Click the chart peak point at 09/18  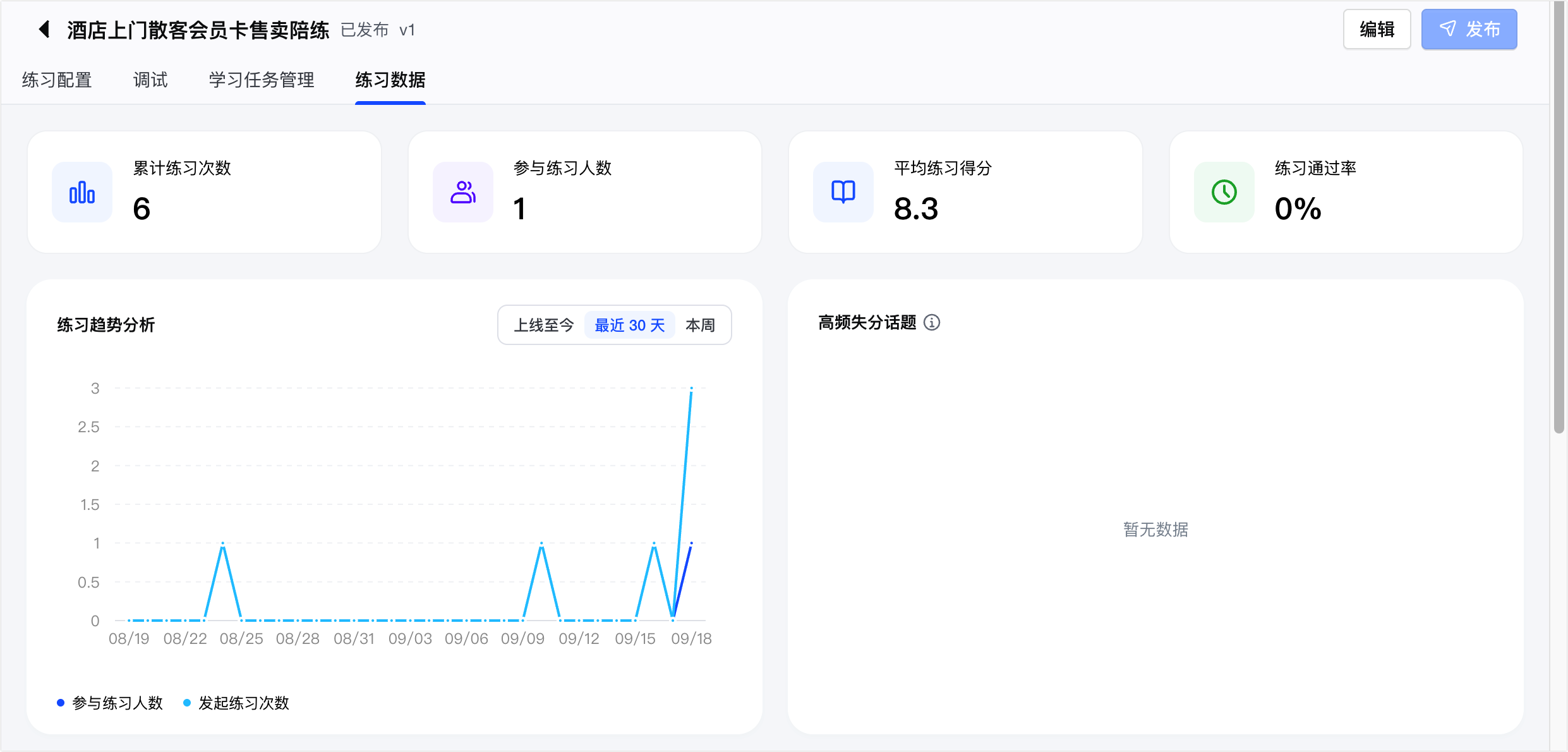pyautogui.click(x=691, y=388)
